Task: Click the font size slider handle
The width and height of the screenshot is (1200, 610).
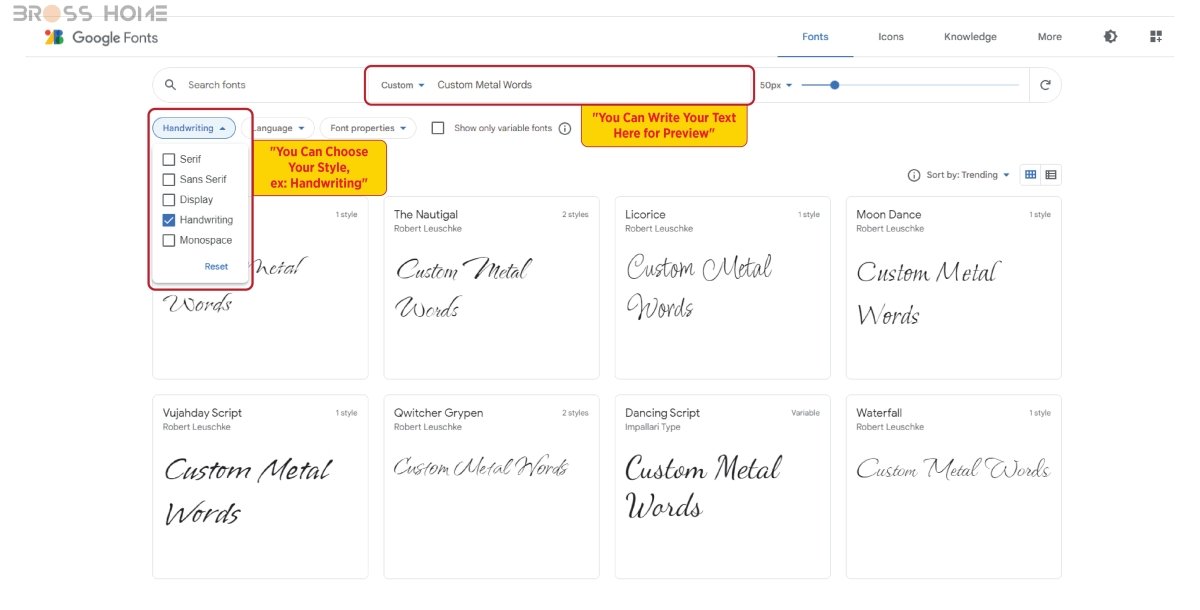Action: pyautogui.click(x=834, y=85)
